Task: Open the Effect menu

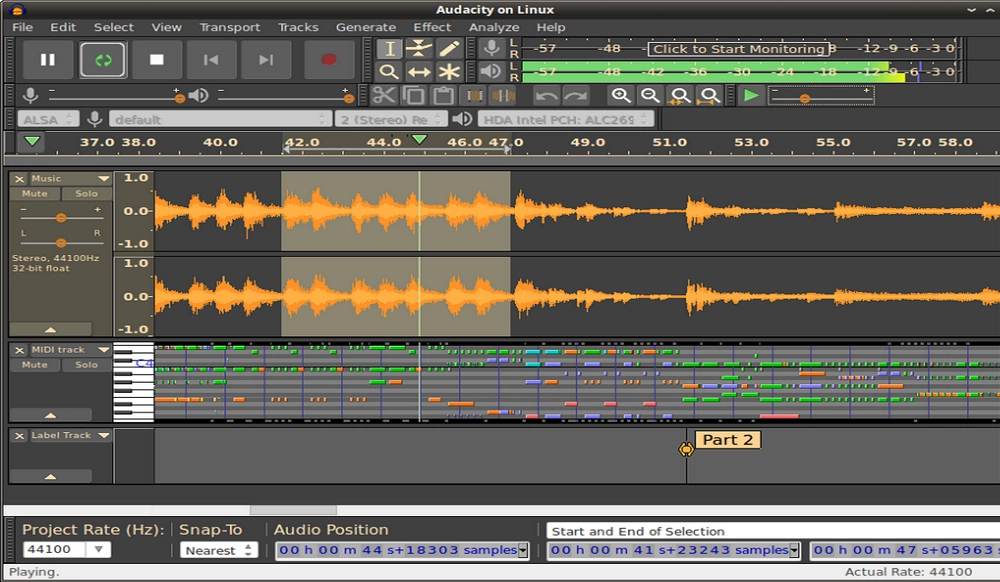Action: click(x=432, y=27)
